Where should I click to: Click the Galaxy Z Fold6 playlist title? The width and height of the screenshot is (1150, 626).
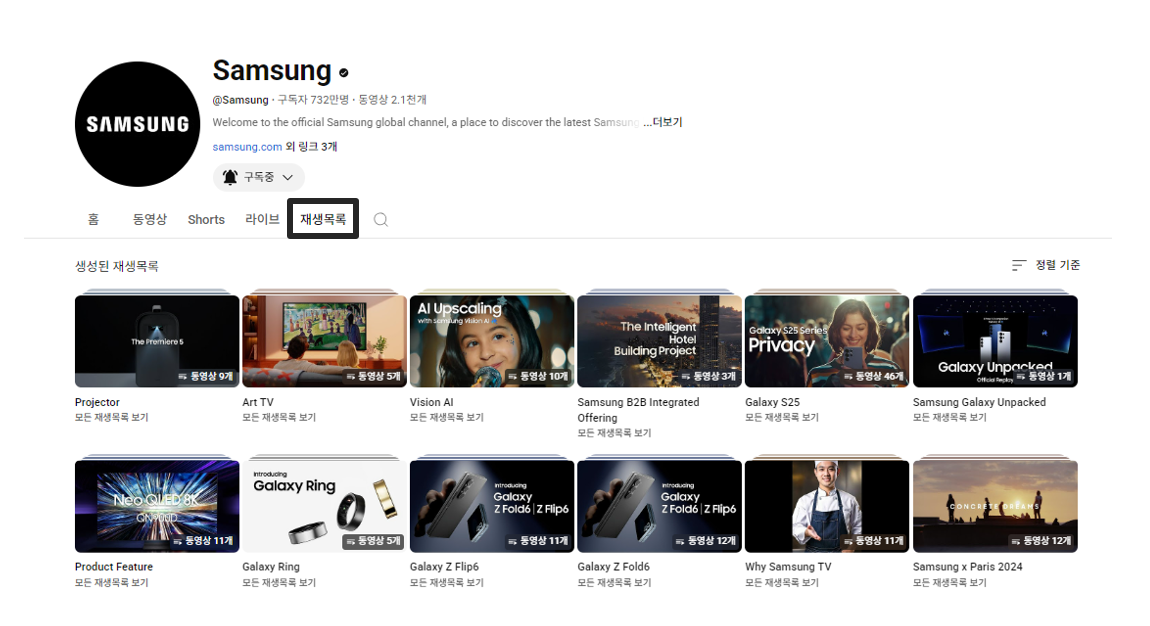[613, 567]
